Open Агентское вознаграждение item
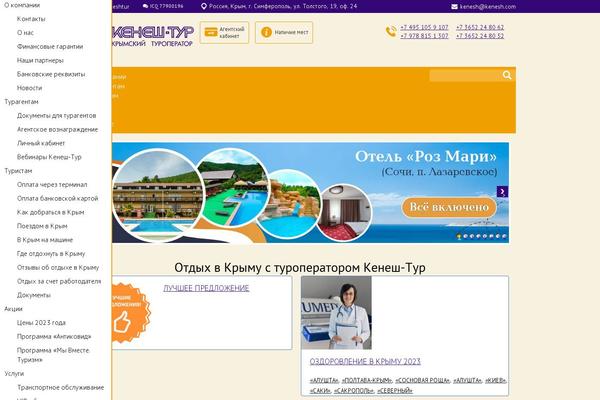The height and width of the screenshot is (400, 600). [57, 129]
